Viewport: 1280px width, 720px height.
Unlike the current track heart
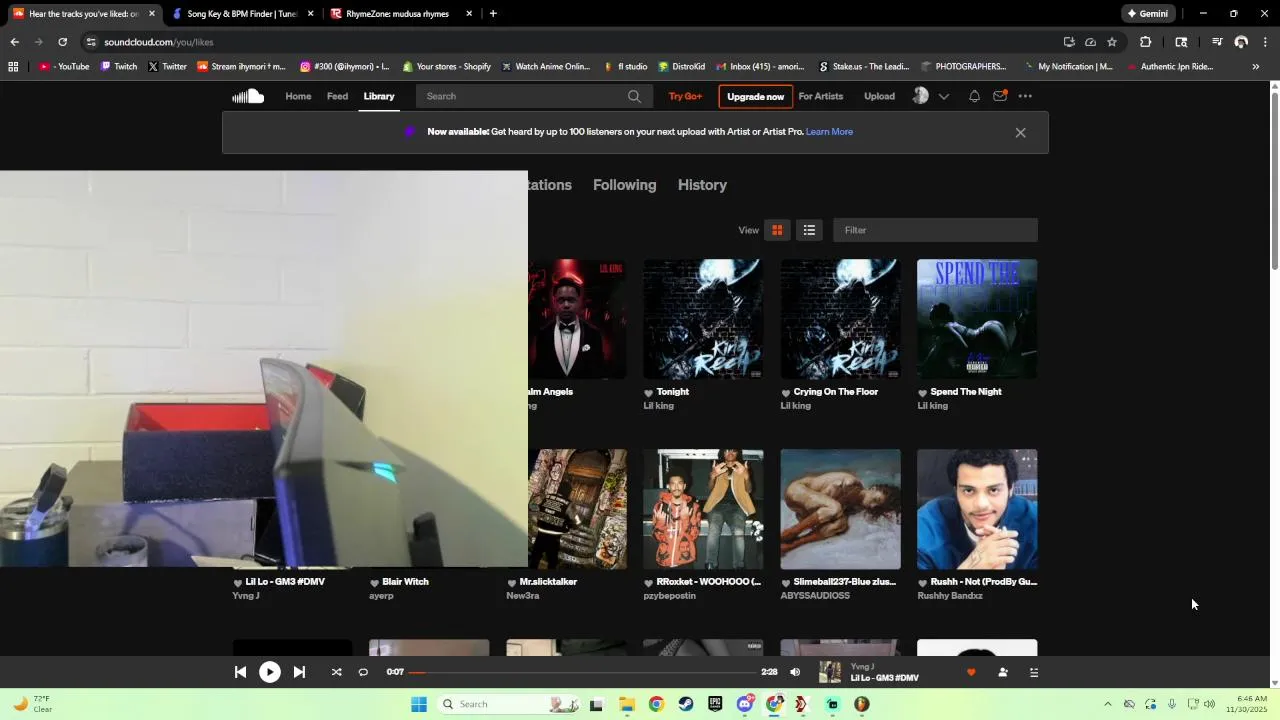click(x=971, y=672)
